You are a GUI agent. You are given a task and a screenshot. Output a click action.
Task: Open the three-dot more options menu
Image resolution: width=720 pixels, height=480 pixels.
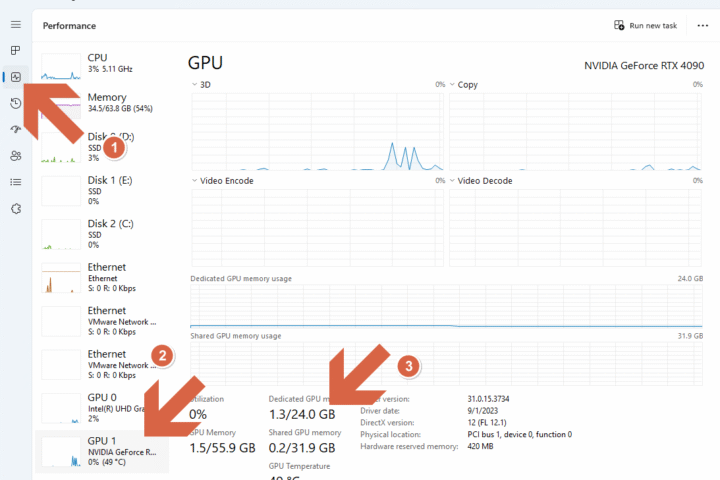[x=703, y=26]
